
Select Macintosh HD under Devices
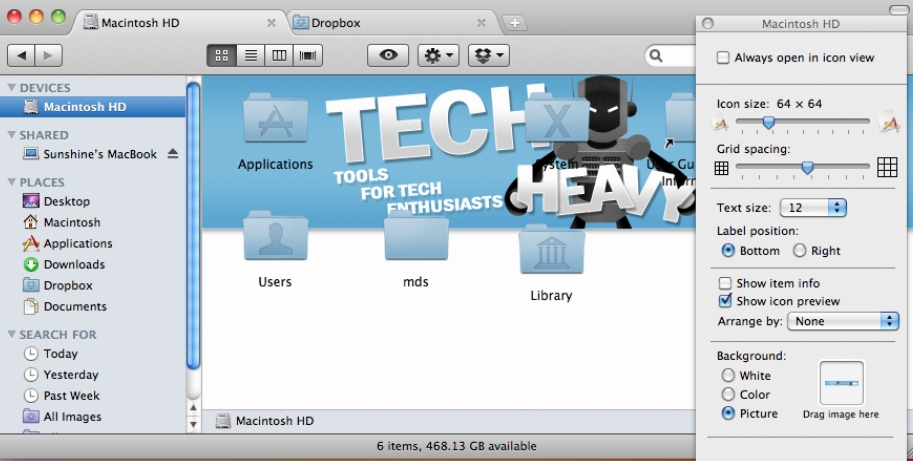[x=93, y=107]
